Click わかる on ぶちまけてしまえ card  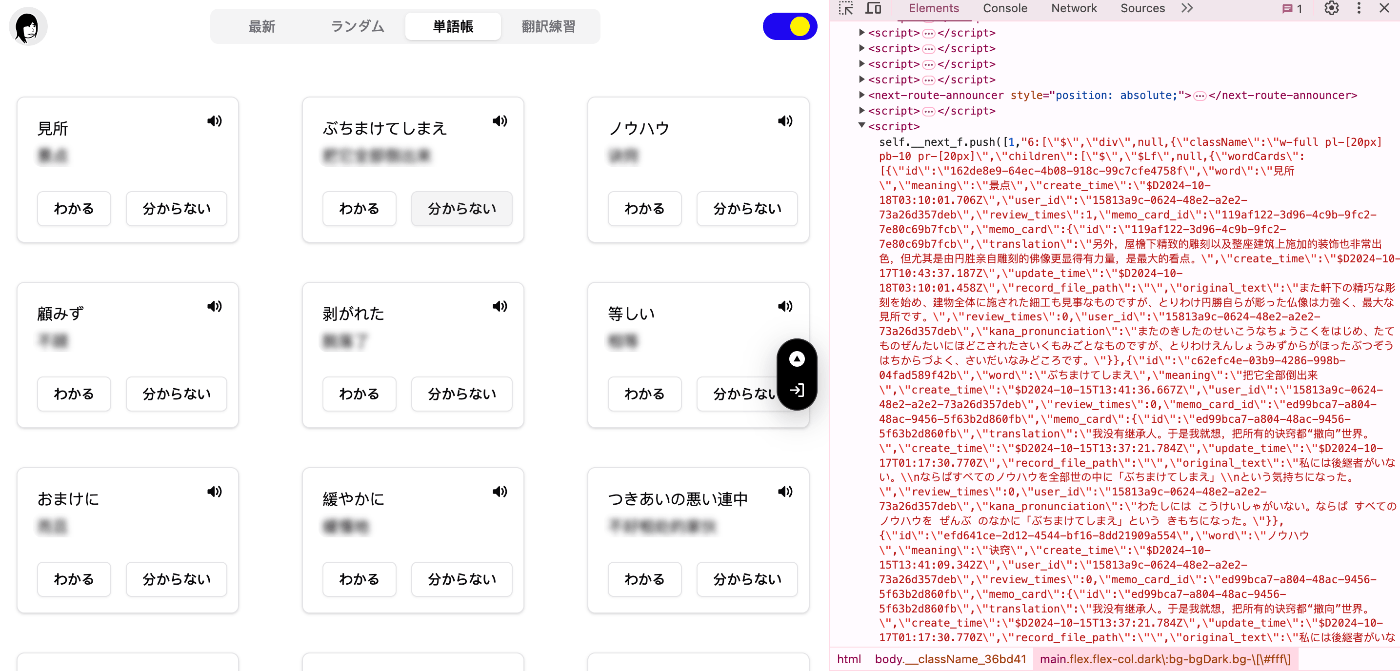click(359, 209)
